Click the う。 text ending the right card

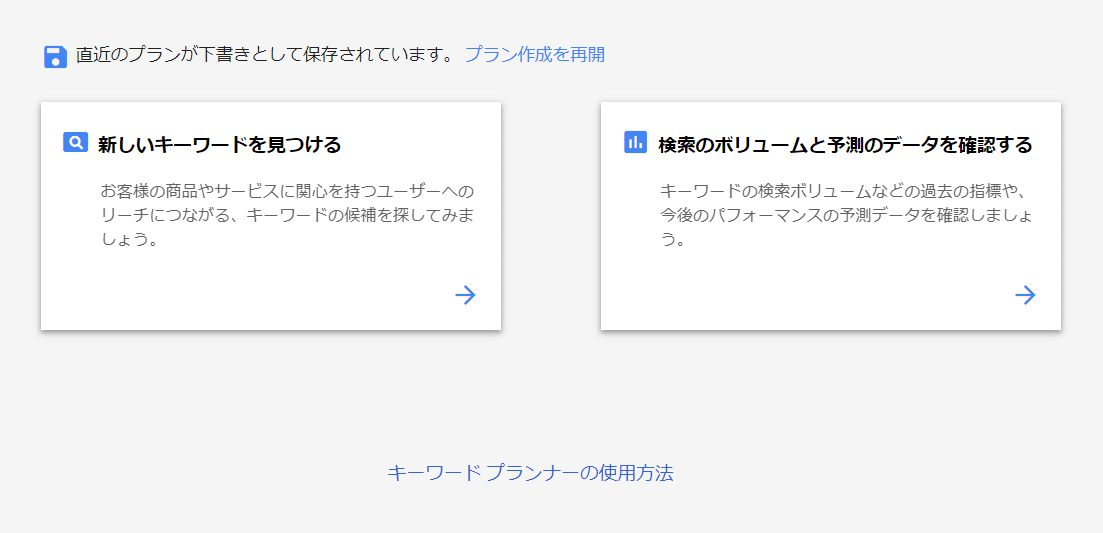click(672, 240)
